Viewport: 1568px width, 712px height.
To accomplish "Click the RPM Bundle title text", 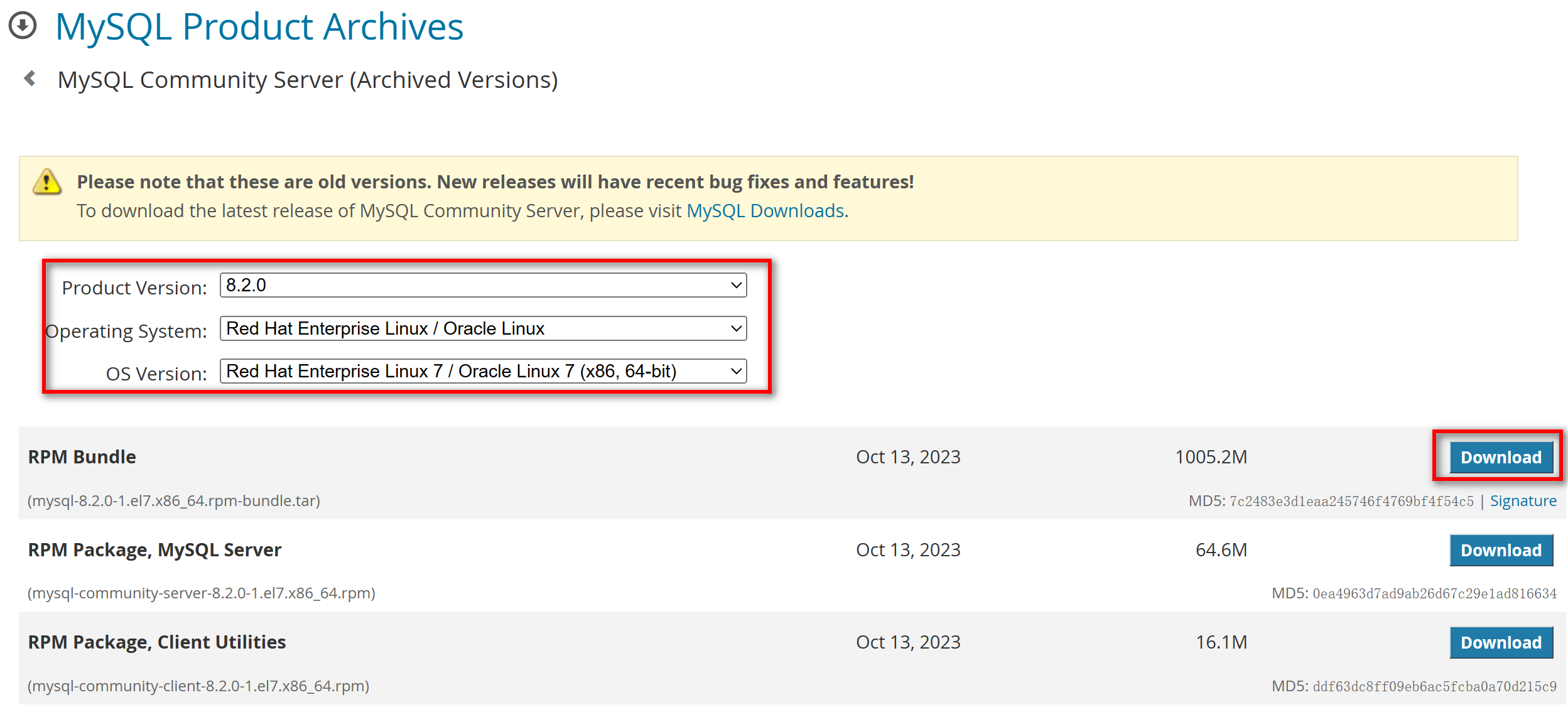I will click(x=82, y=457).
